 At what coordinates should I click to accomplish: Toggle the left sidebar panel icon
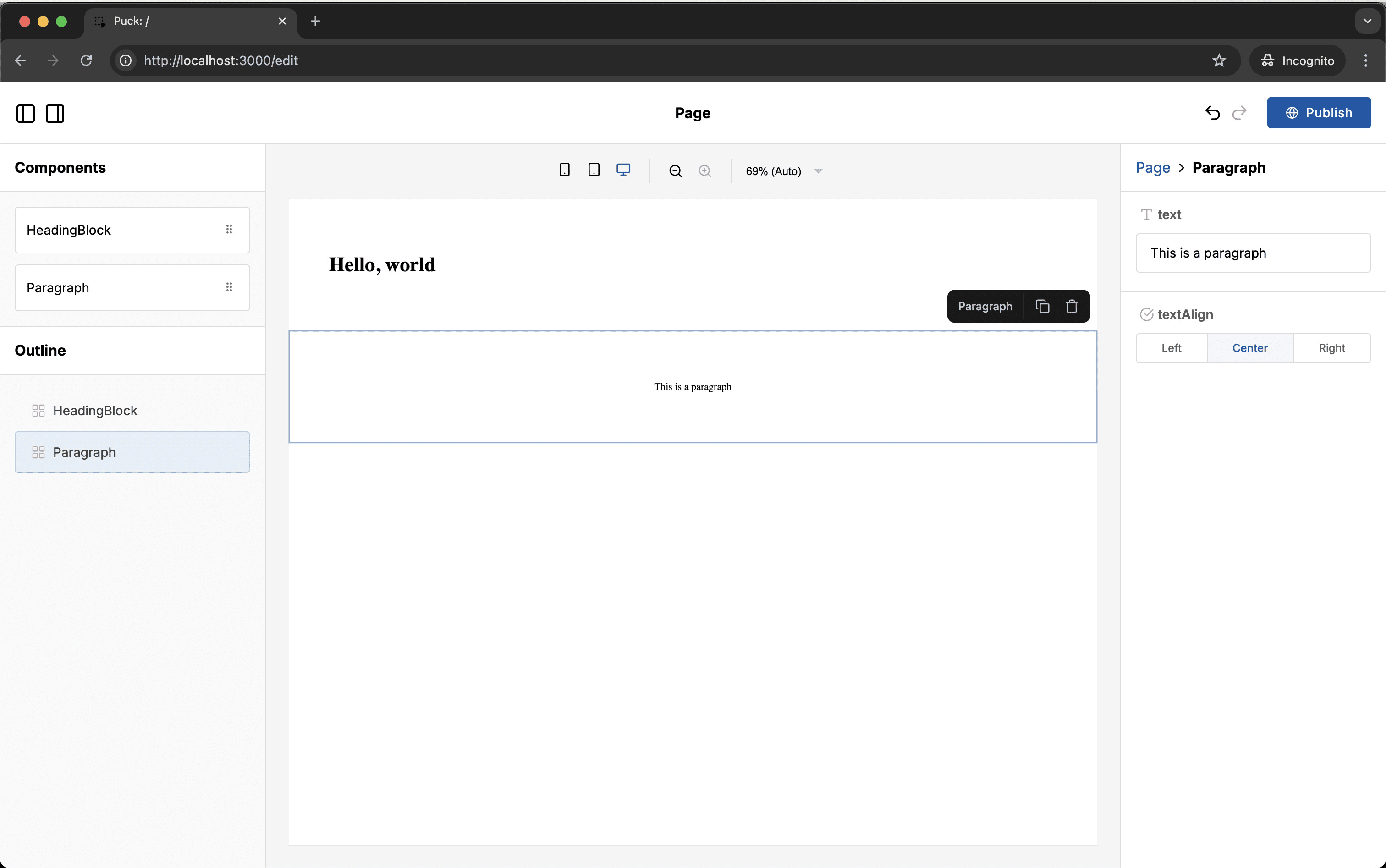point(25,113)
